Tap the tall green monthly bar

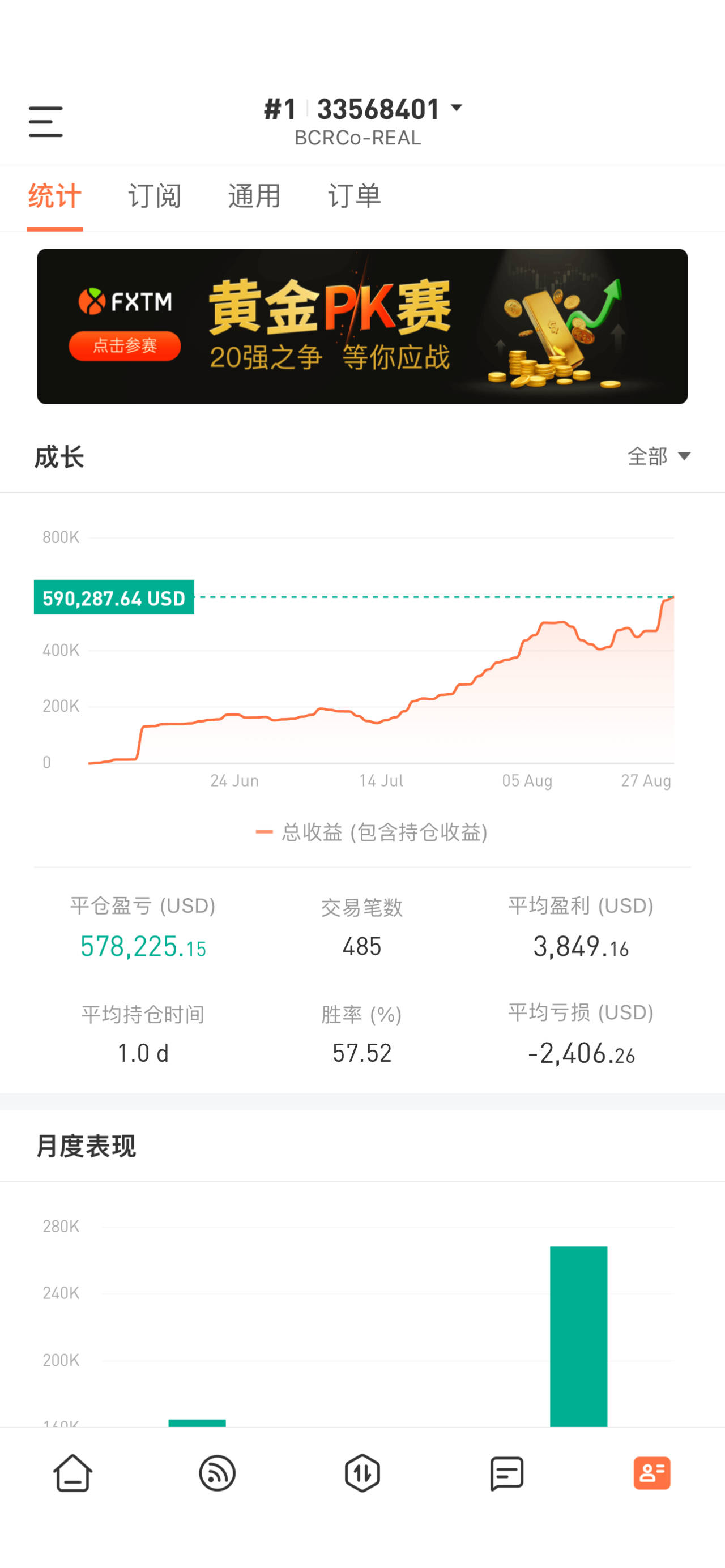pyautogui.click(x=578, y=1336)
